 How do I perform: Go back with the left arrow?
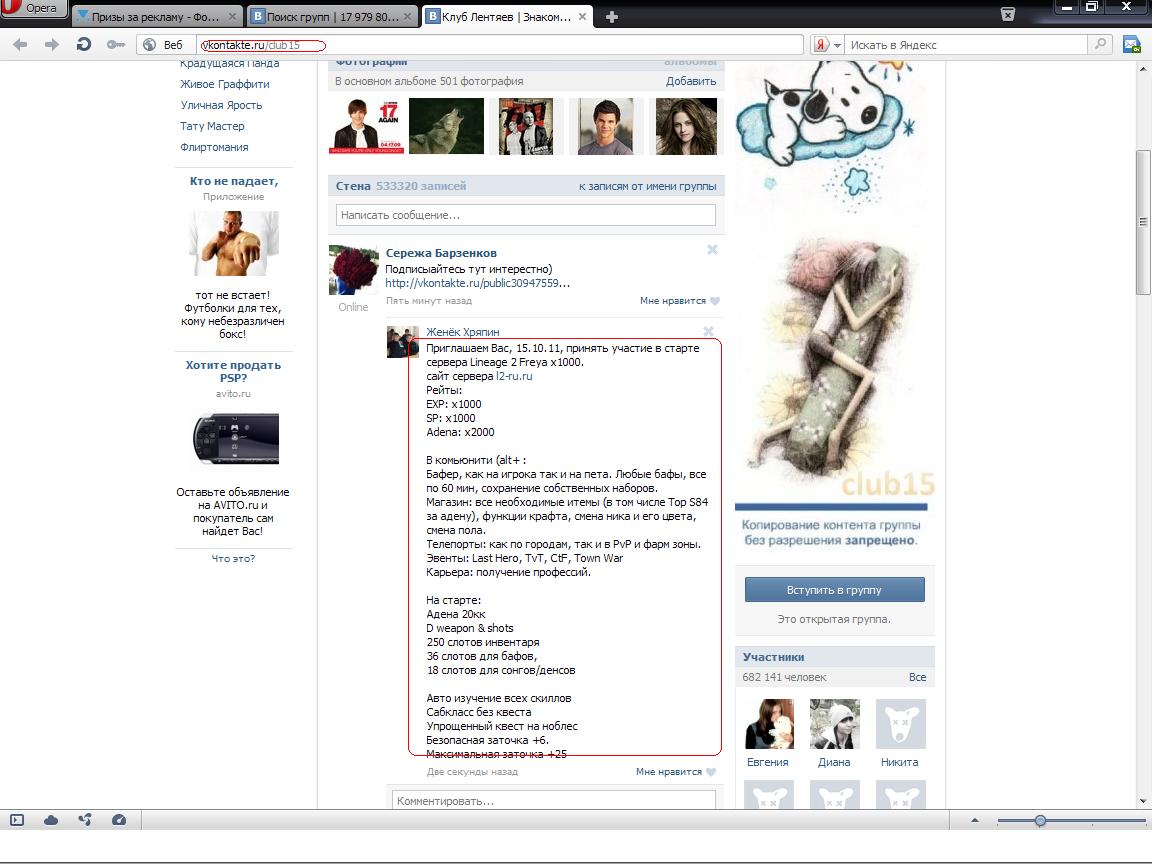(21, 45)
